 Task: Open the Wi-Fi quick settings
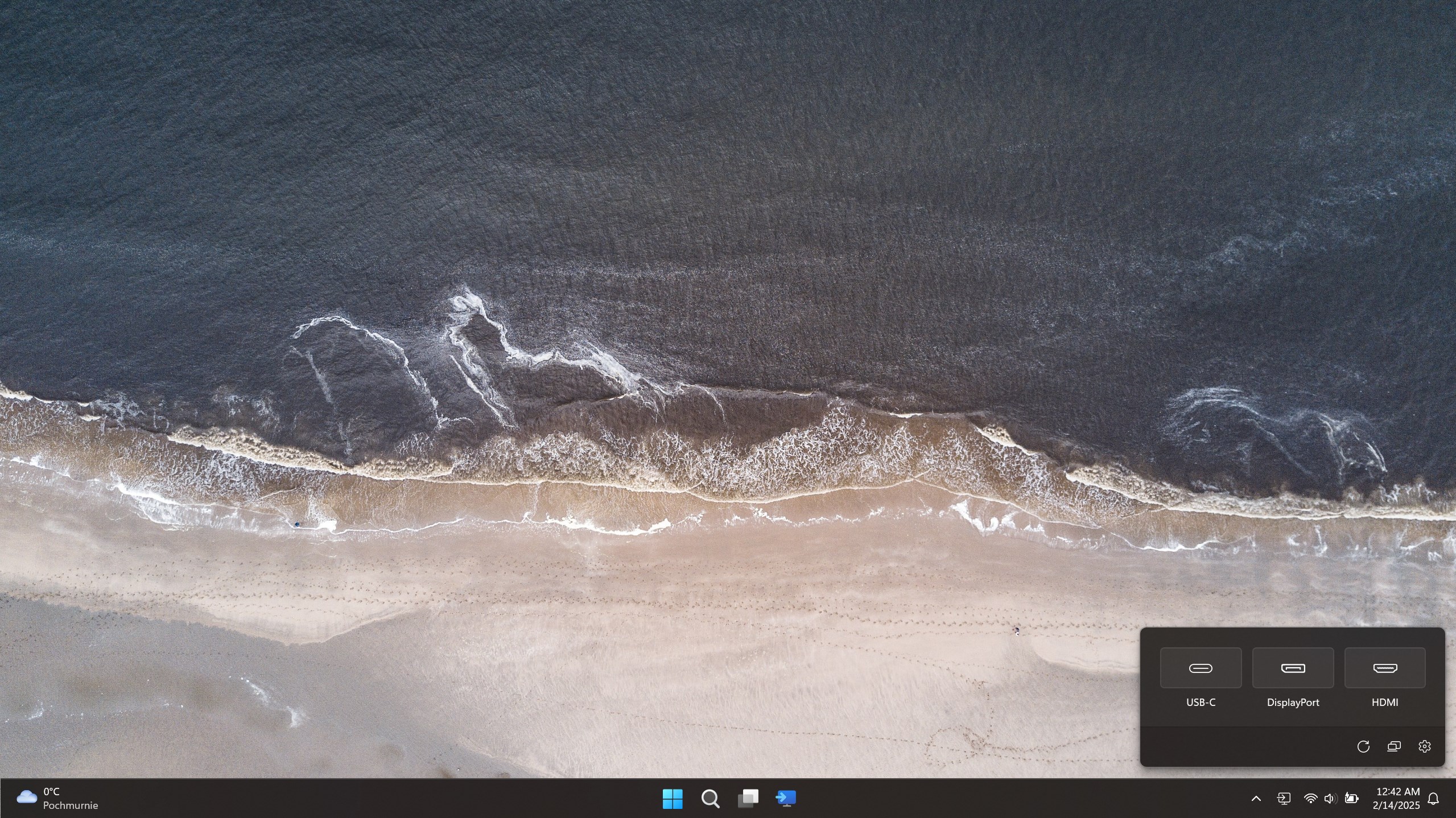click(x=1310, y=798)
